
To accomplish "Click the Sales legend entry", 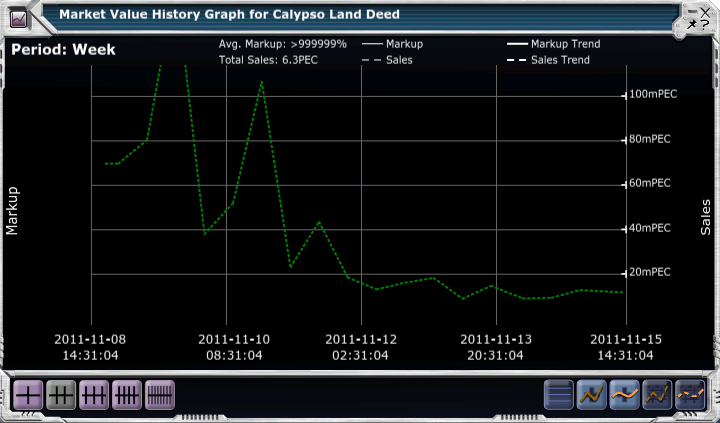I will point(387,60).
